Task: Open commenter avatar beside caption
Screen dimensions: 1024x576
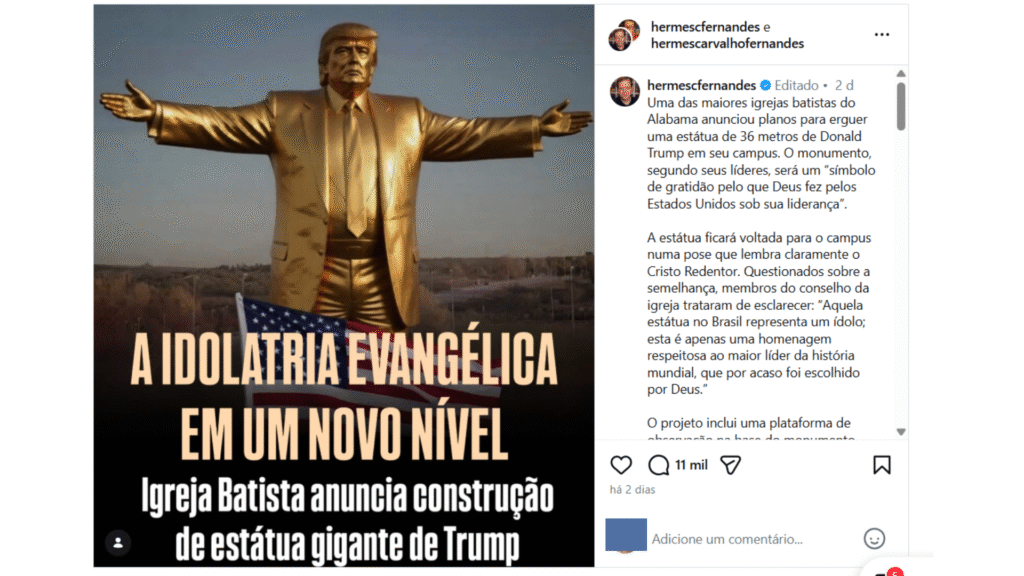Action: [625, 91]
